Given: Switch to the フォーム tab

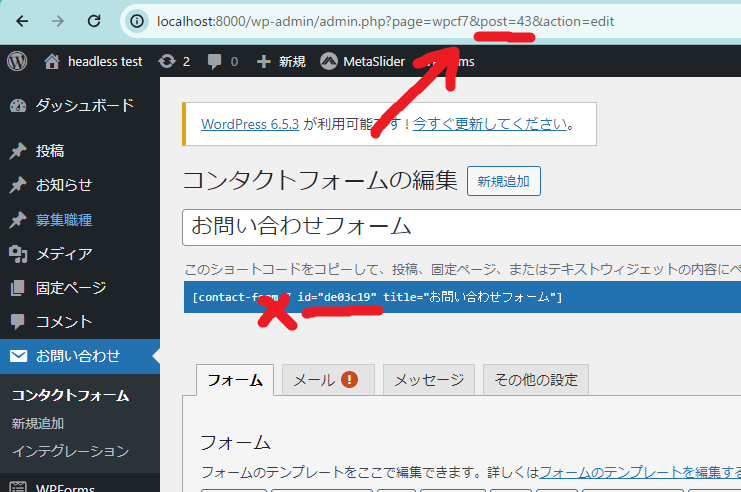Looking at the screenshot, I should (x=235, y=380).
